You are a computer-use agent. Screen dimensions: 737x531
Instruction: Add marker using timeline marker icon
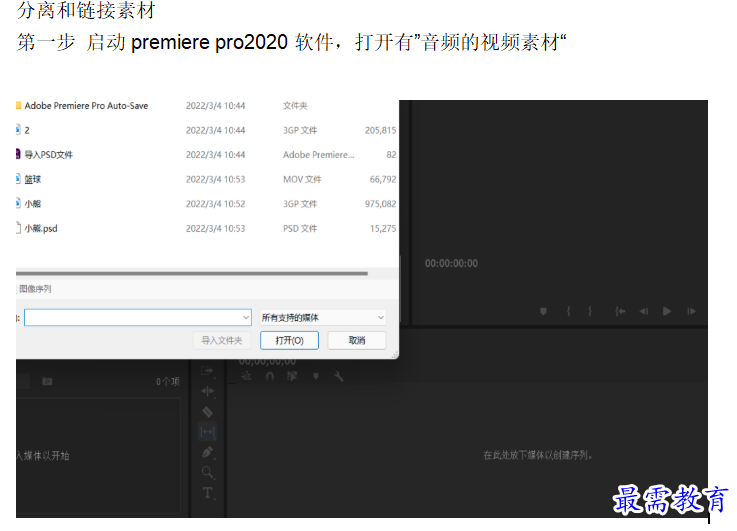pyautogui.click(x=315, y=376)
